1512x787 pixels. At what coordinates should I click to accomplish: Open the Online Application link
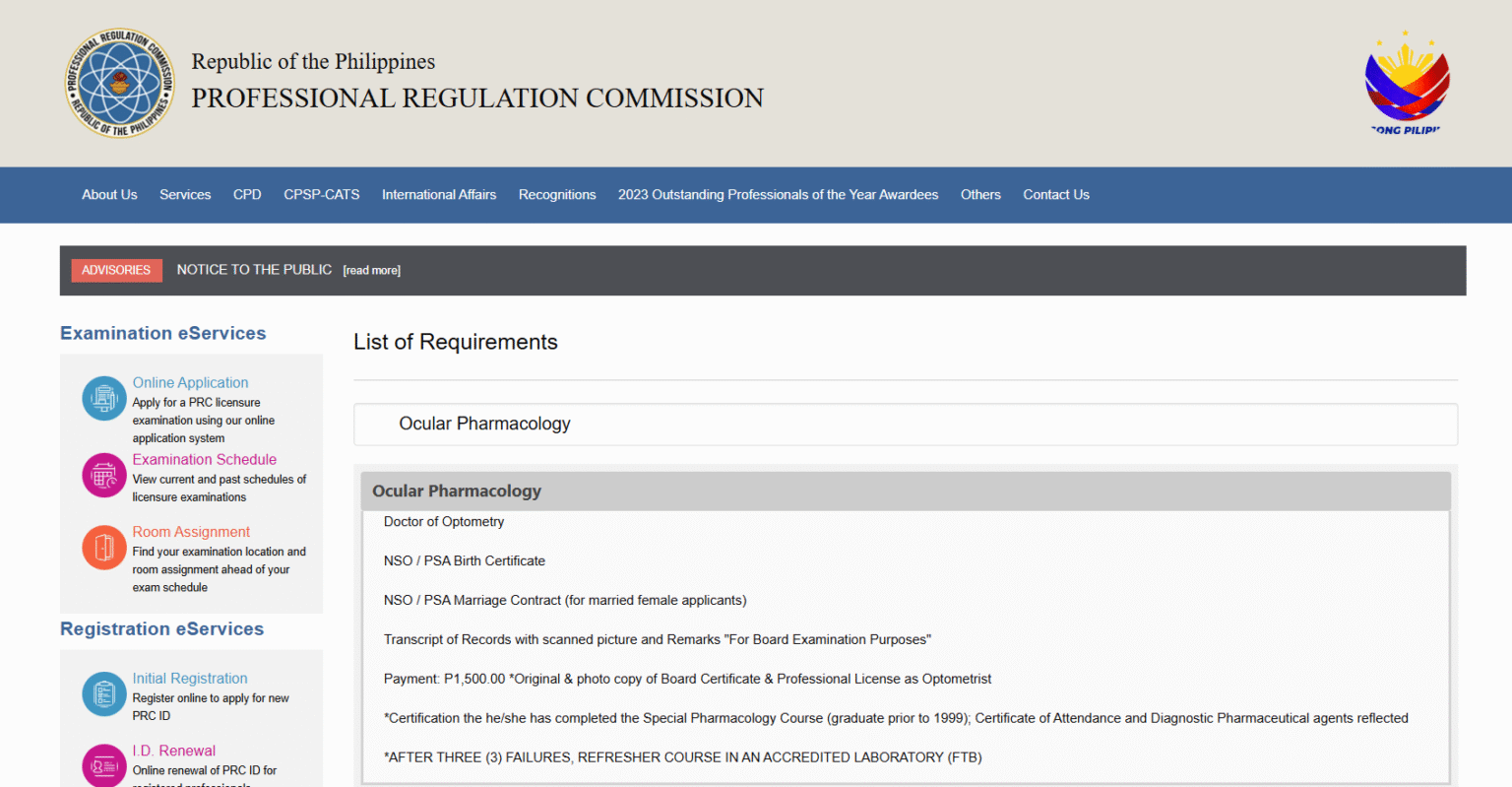[x=190, y=382]
